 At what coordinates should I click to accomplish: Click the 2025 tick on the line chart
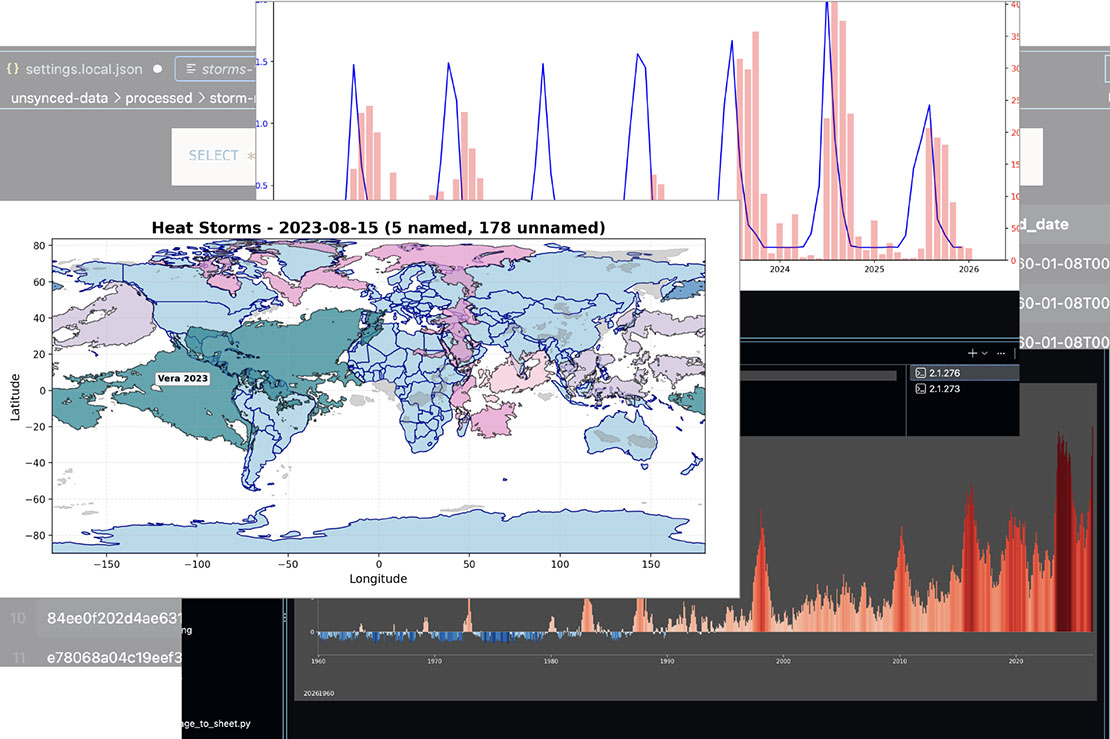pos(874,269)
